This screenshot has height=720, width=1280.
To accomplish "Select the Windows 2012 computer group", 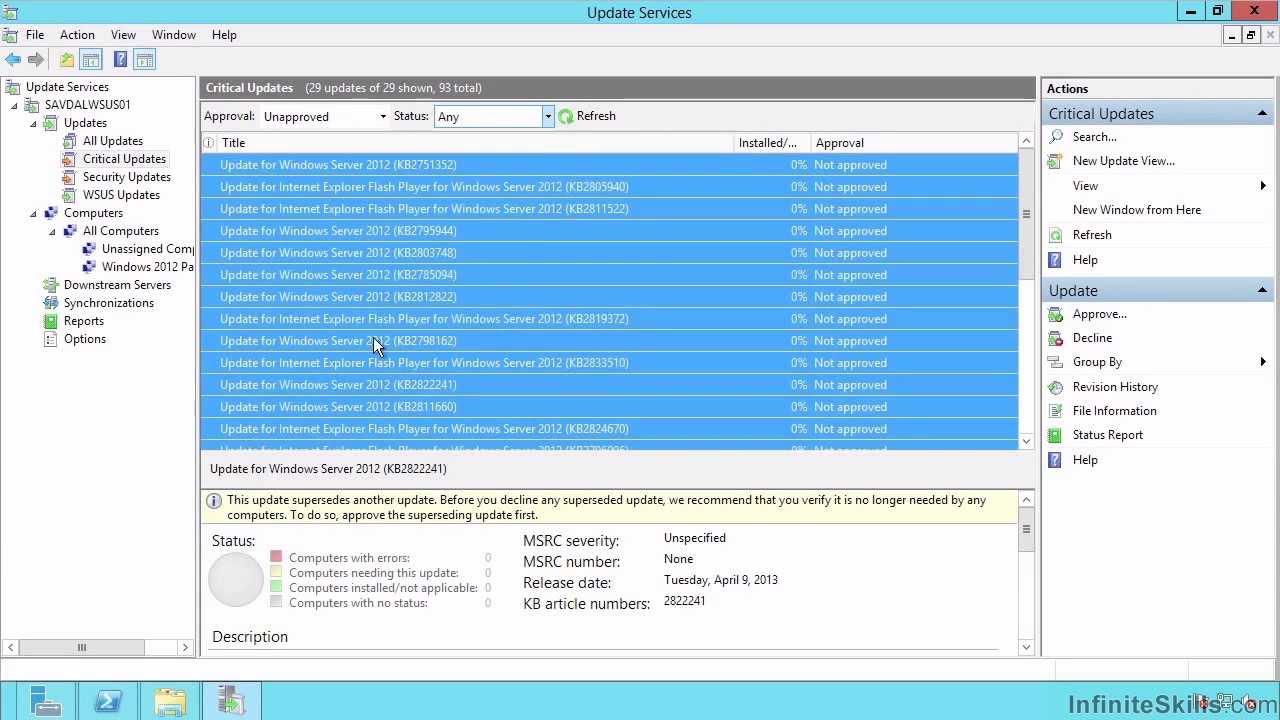I will click(148, 267).
